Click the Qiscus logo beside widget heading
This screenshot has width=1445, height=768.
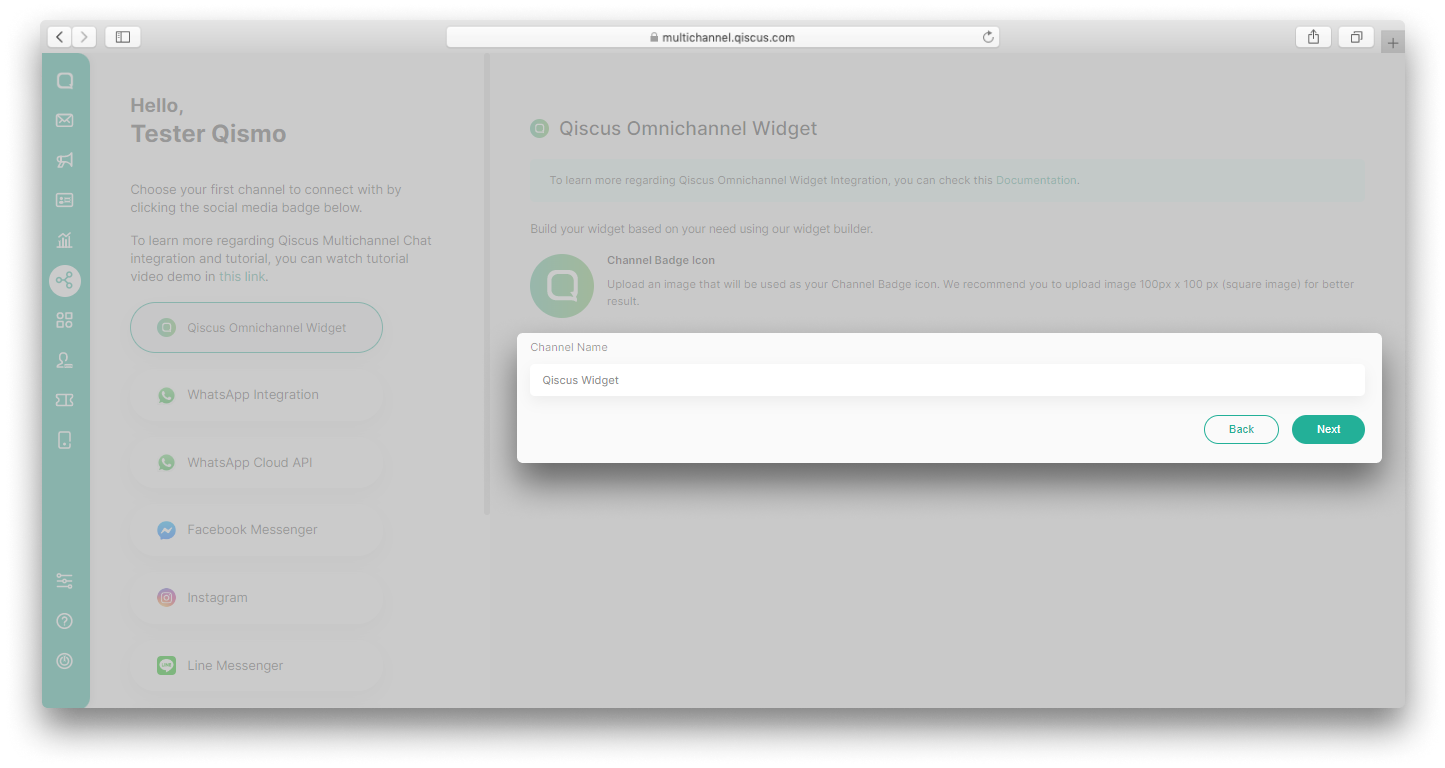tap(540, 128)
